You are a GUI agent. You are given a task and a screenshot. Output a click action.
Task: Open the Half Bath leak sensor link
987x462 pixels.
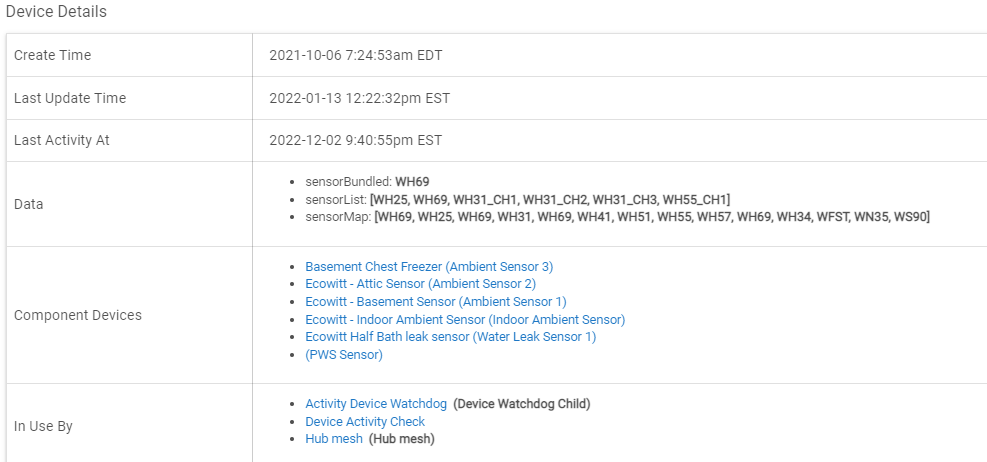(x=450, y=337)
